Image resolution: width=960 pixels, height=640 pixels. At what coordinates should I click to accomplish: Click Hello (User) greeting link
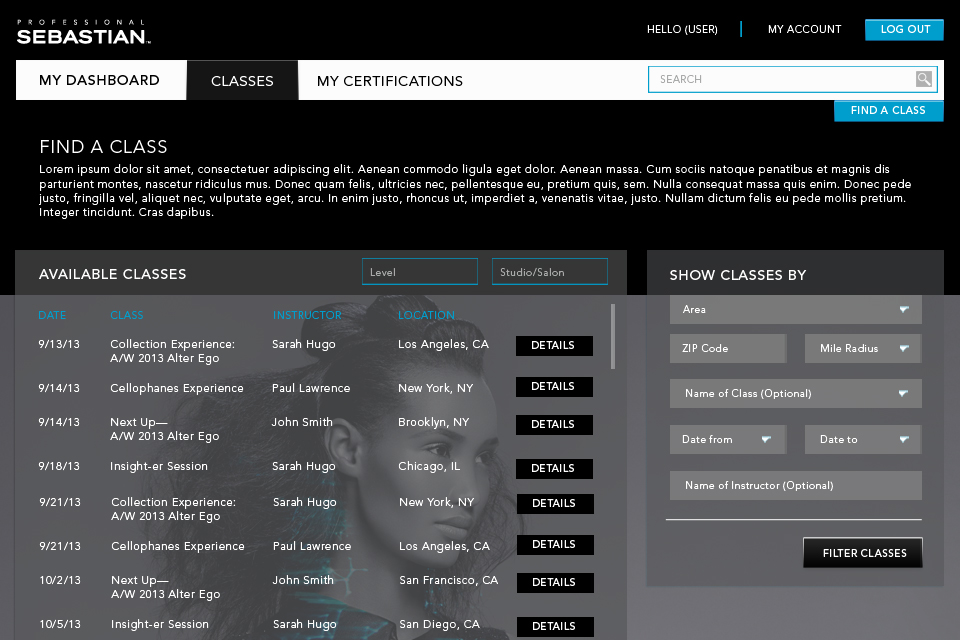pos(682,29)
